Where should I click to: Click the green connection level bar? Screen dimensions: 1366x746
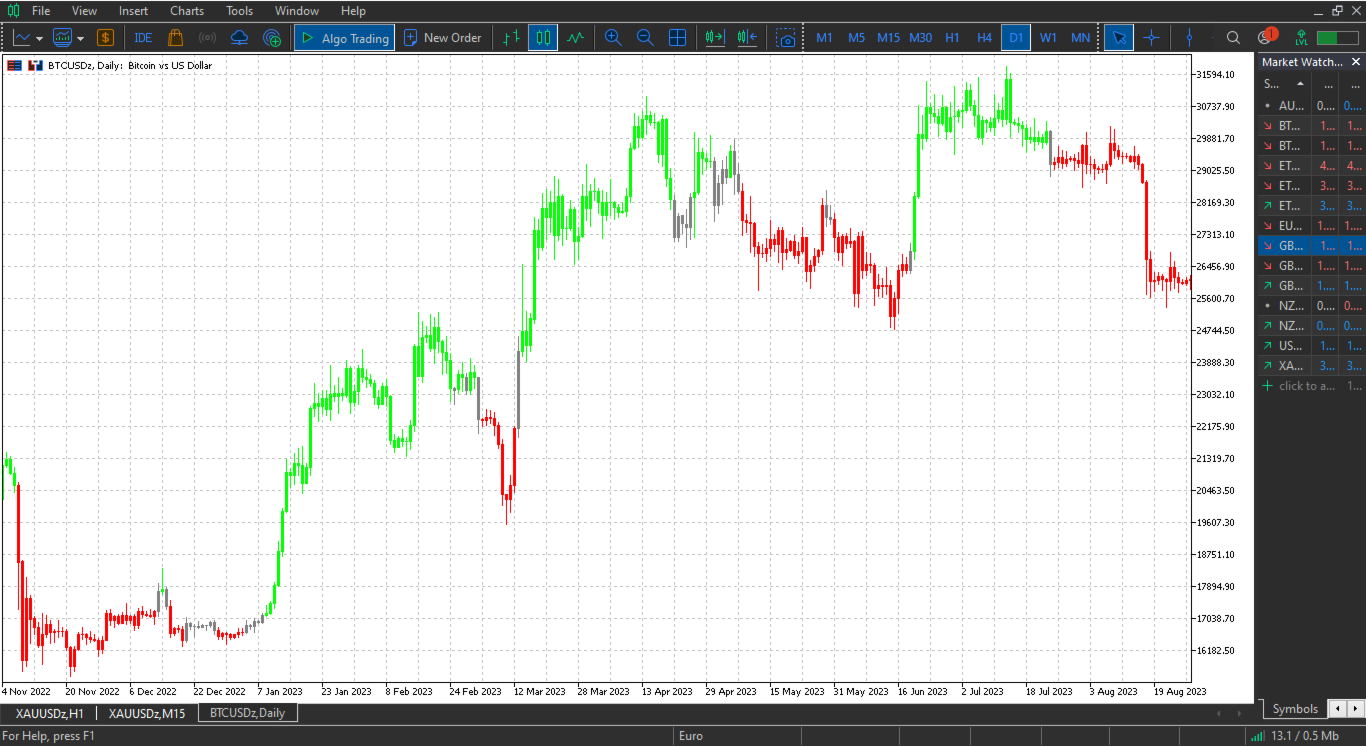coord(1337,38)
